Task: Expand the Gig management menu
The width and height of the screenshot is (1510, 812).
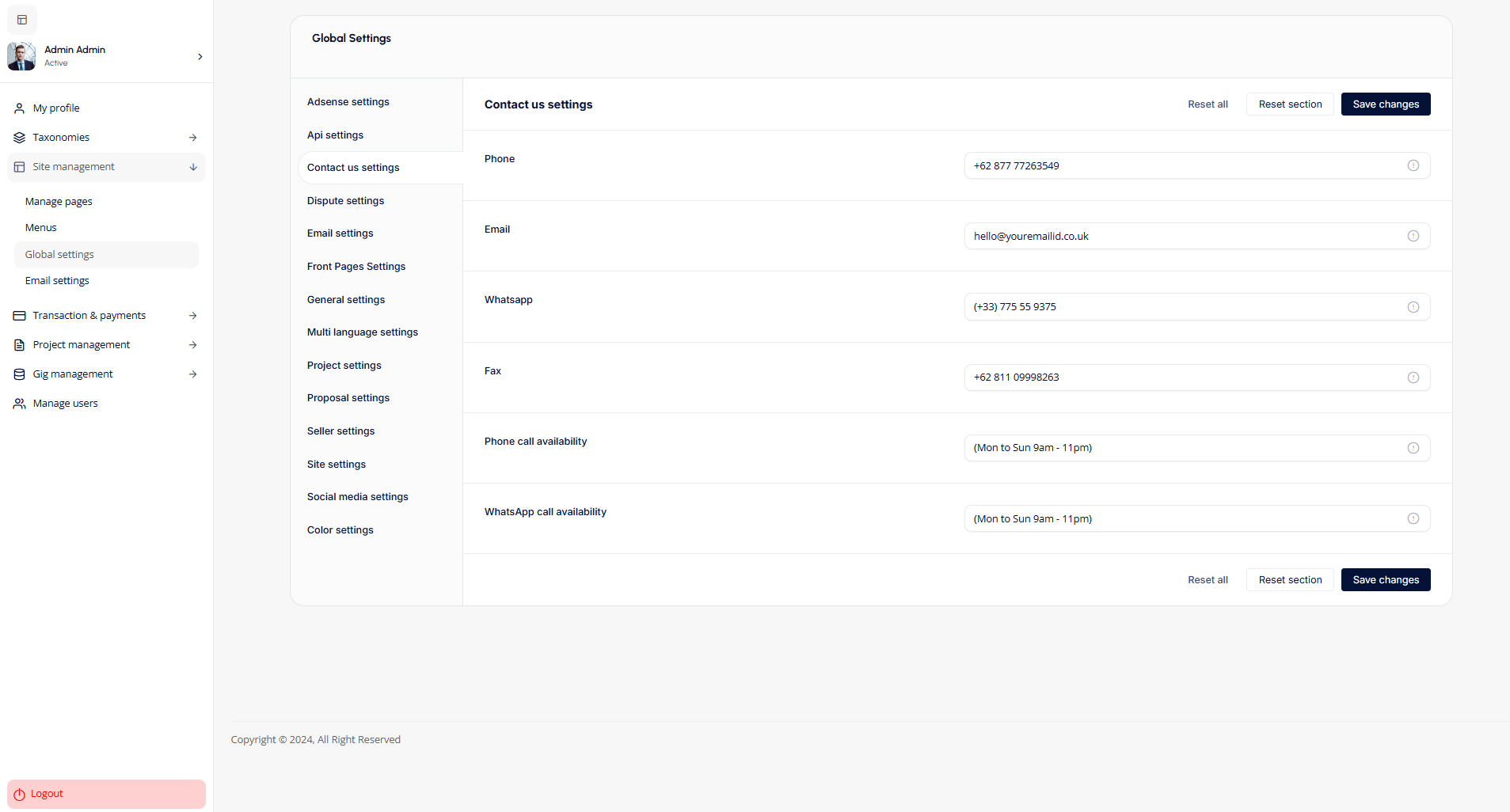Action: click(192, 374)
